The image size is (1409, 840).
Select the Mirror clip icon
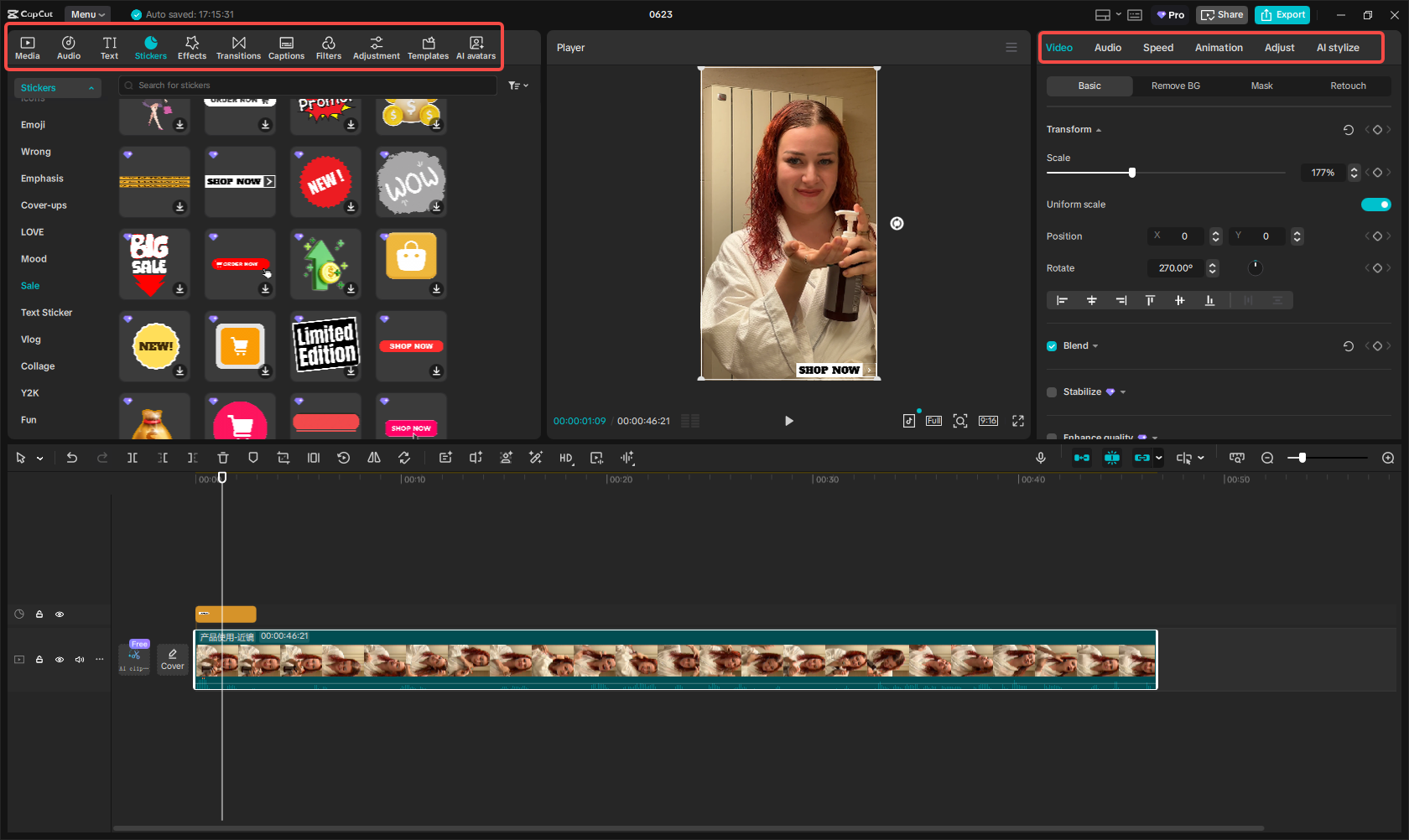click(x=374, y=458)
